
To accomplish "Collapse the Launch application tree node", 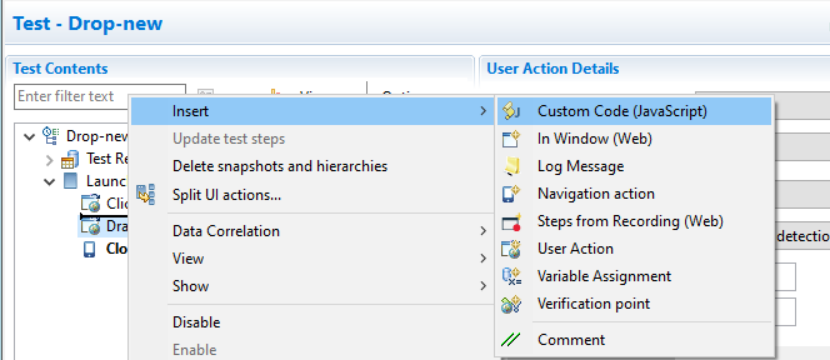I will (x=50, y=182).
